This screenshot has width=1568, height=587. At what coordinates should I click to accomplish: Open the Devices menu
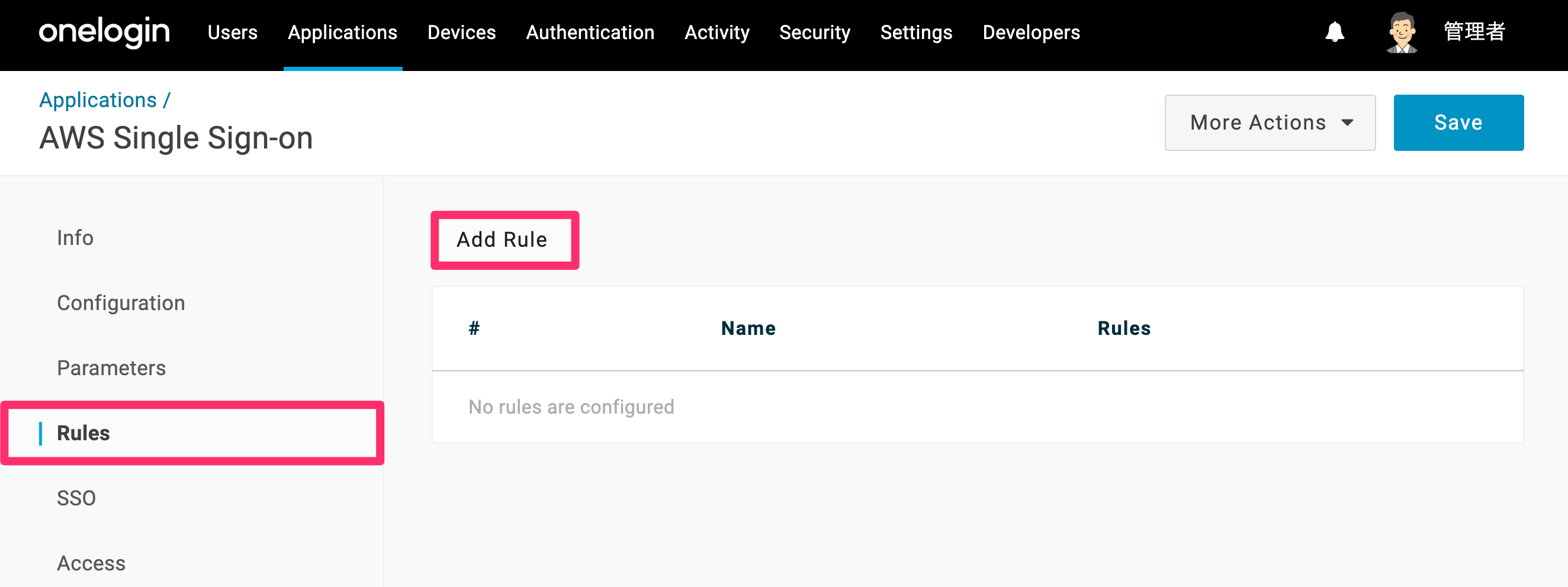pyautogui.click(x=461, y=32)
